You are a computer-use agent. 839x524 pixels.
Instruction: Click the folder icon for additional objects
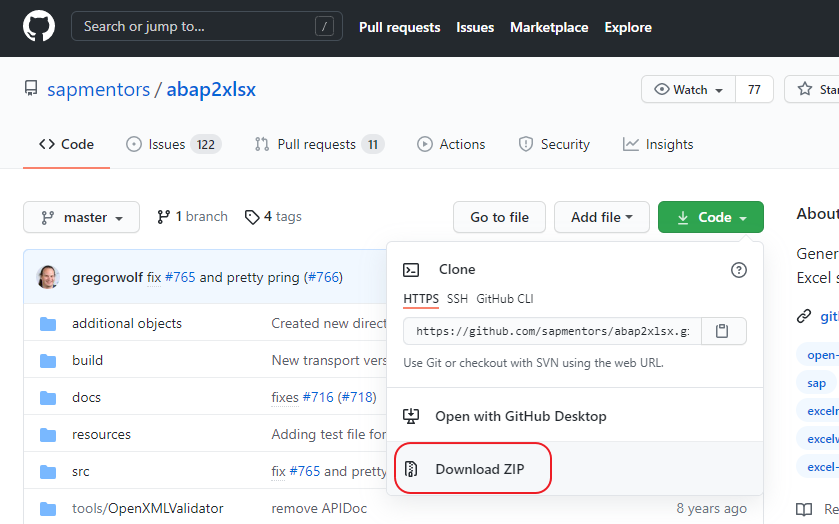click(48, 324)
